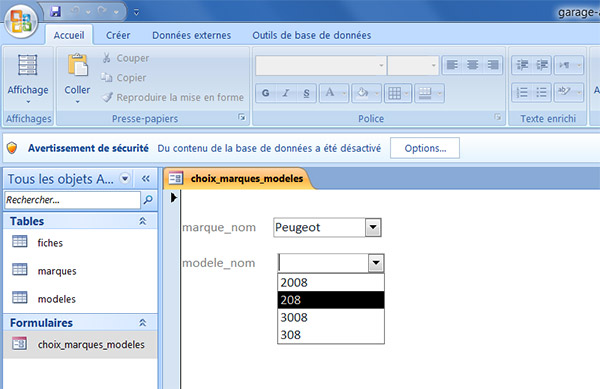Collapse the Tables group
The width and height of the screenshot is (600, 389).
142,221
